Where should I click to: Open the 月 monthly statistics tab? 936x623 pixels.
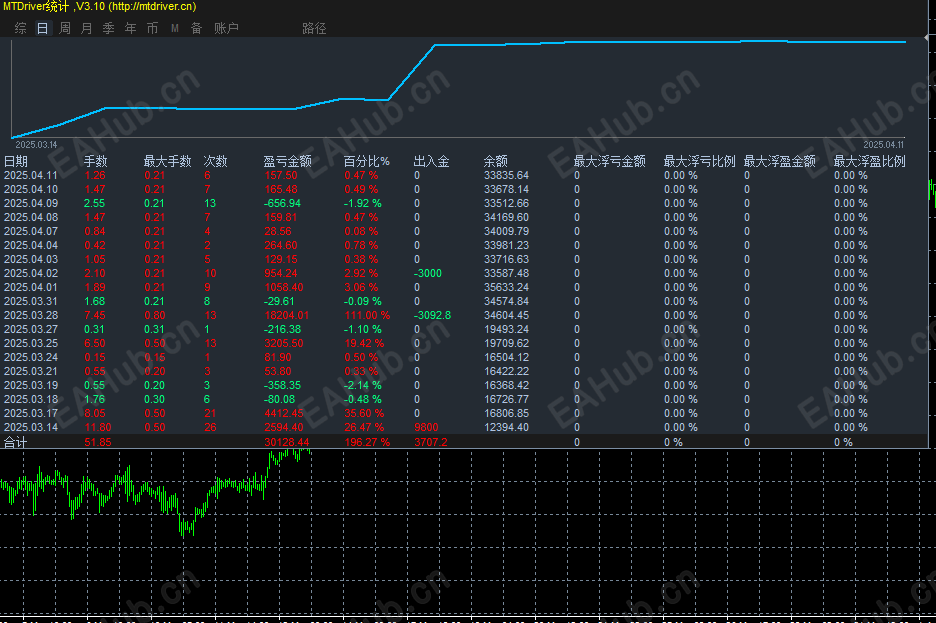tap(87, 28)
